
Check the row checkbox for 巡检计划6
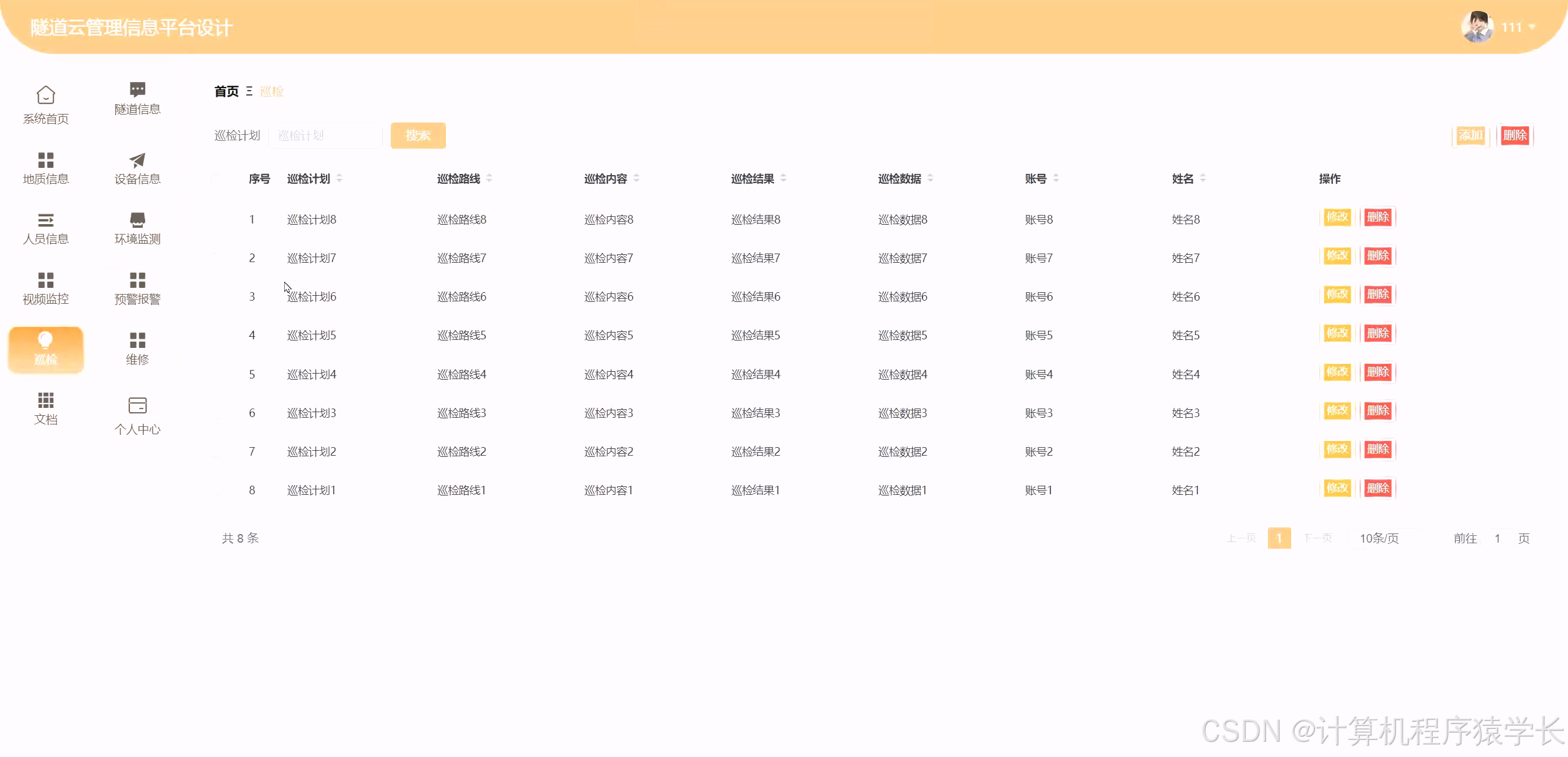(216, 296)
